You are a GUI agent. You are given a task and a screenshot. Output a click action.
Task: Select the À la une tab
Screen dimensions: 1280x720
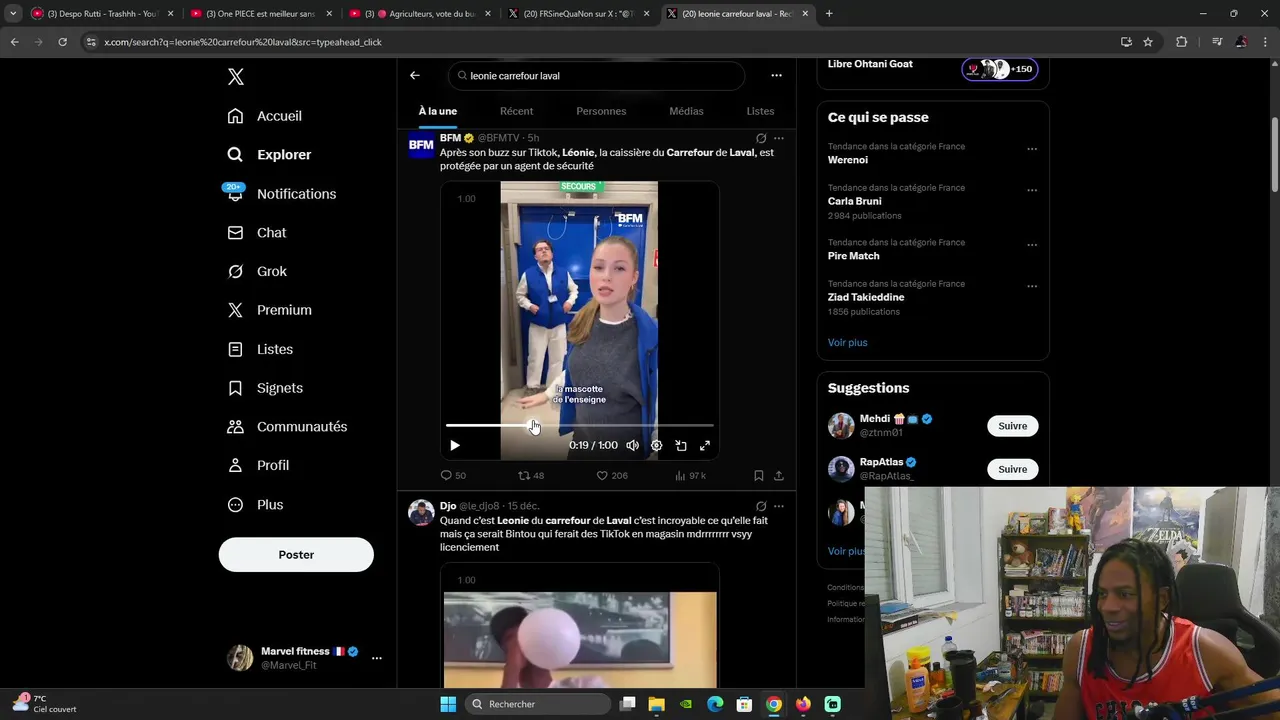click(438, 111)
